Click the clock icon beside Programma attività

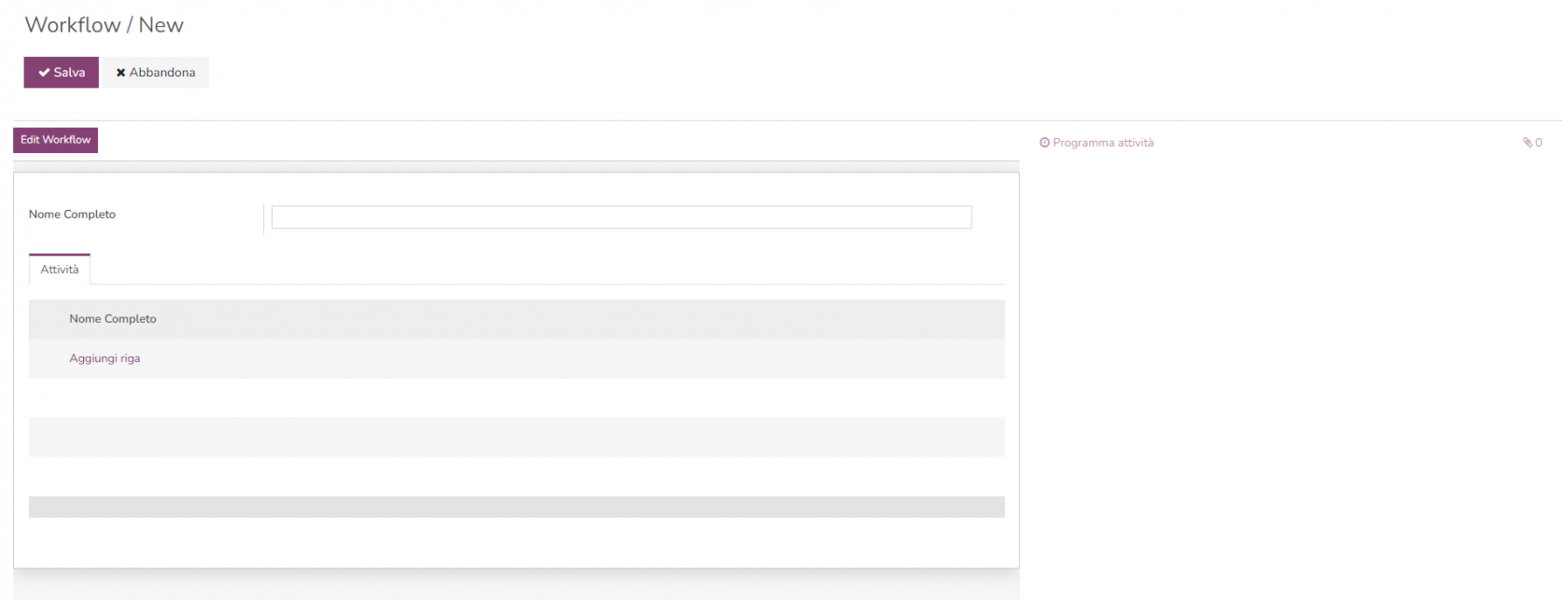[1044, 143]
